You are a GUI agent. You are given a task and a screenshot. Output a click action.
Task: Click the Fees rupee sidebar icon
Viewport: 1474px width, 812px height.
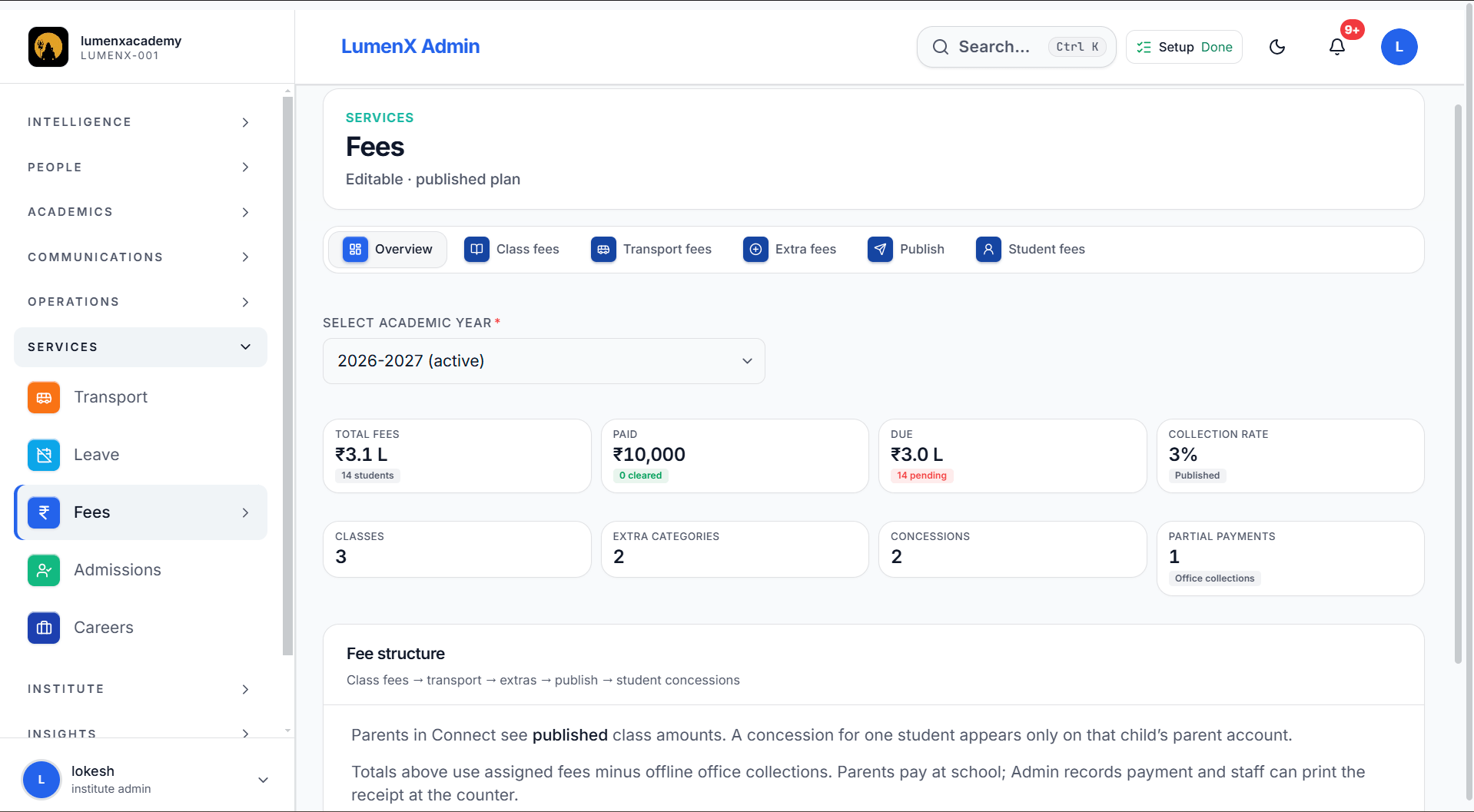[44, 512]
